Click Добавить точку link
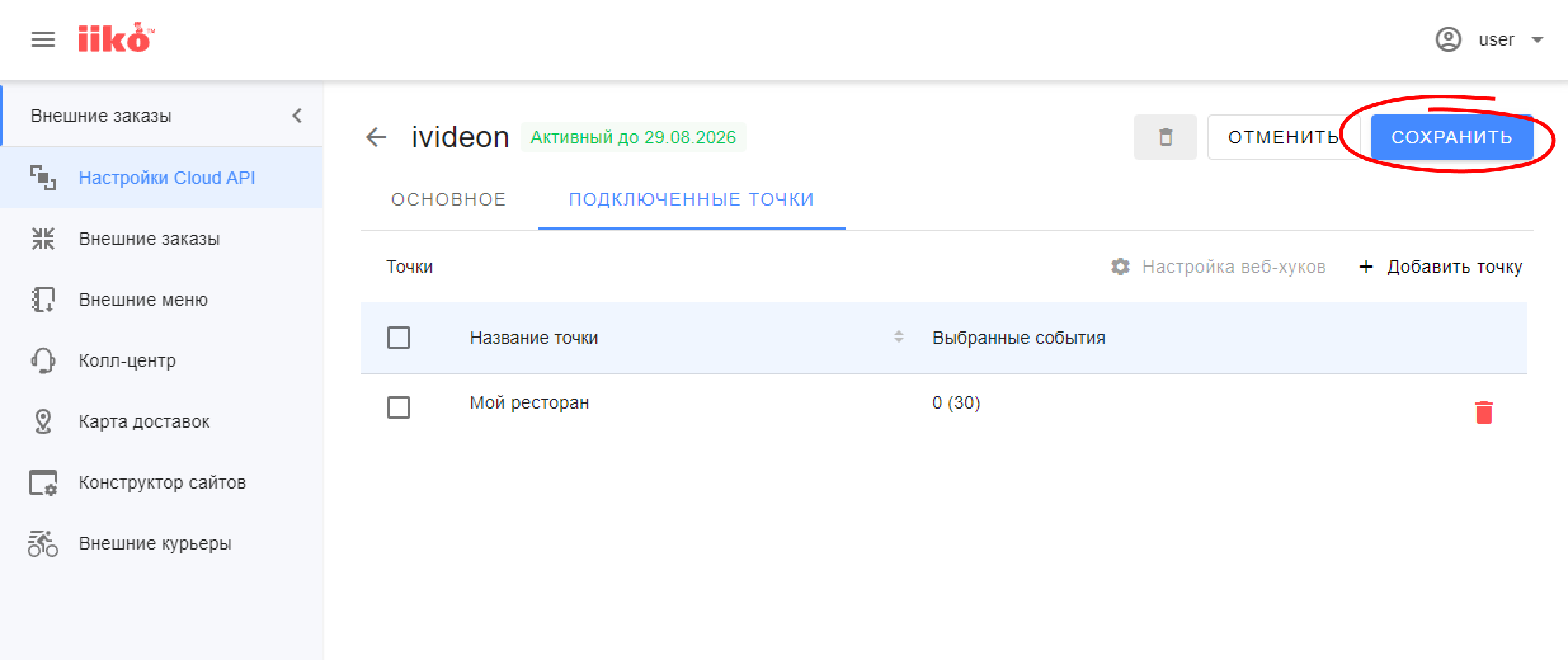 point(1440,267)
